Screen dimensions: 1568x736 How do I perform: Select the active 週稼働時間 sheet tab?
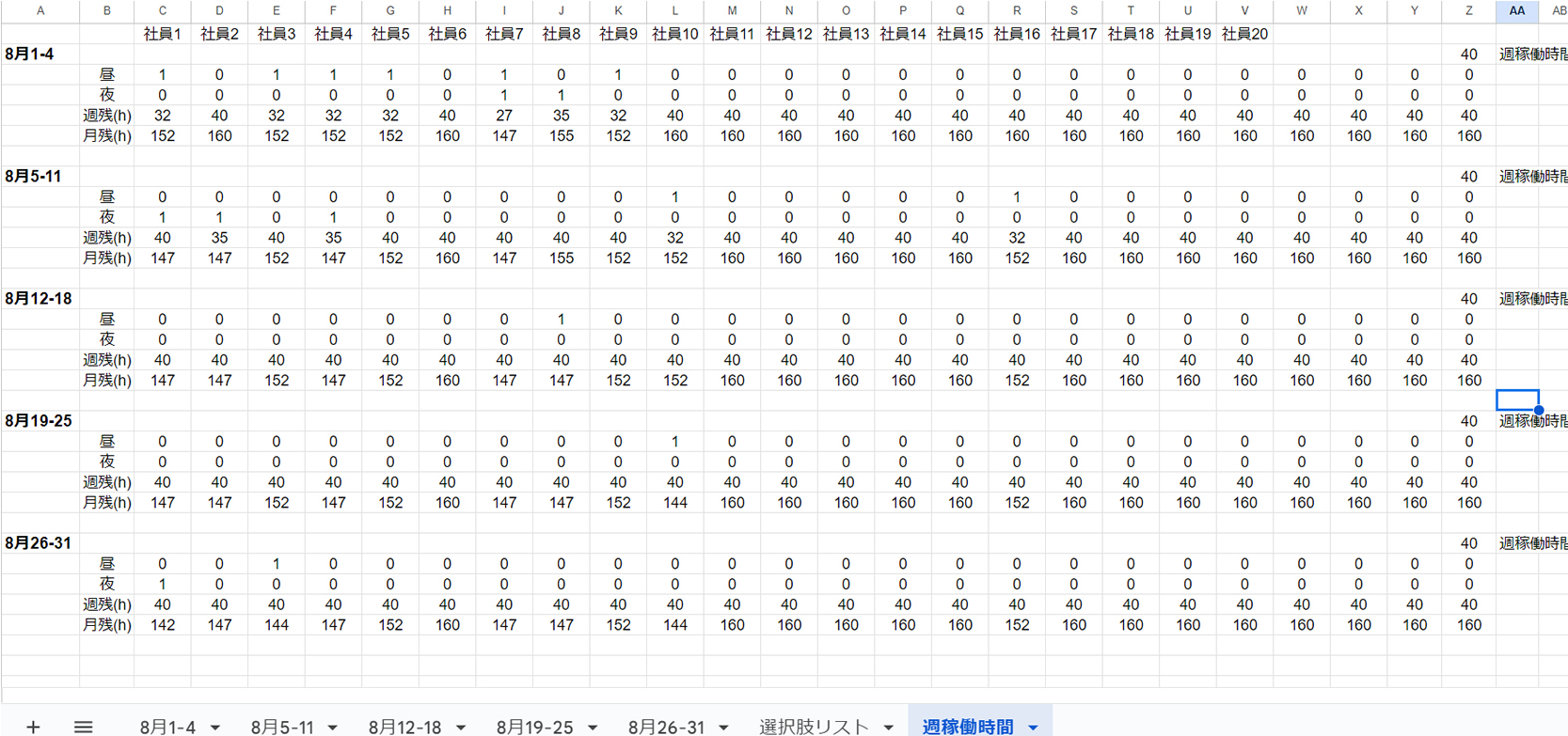coord(968,727)
